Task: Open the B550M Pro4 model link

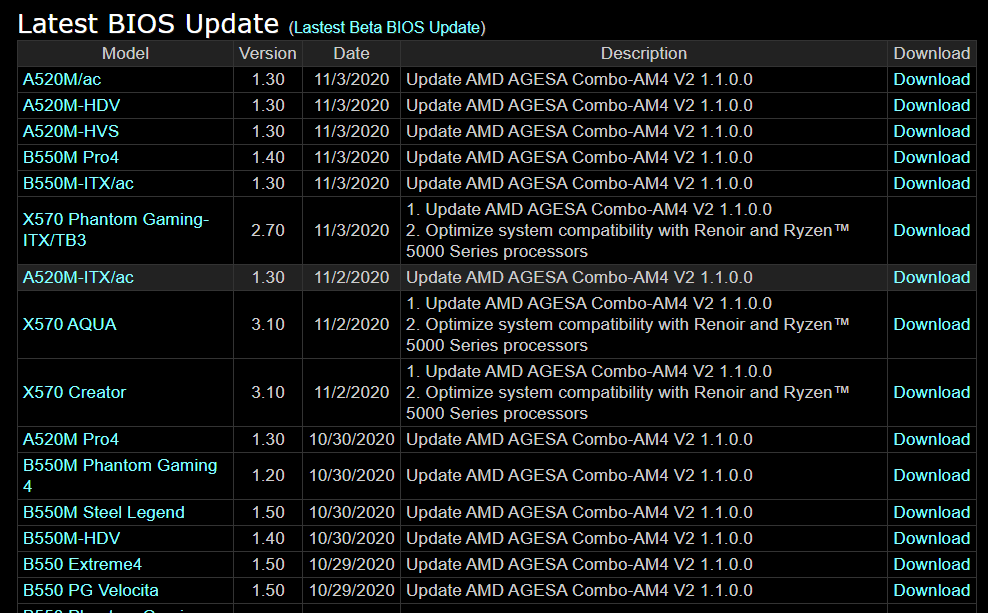Action: tap(71, 157)
